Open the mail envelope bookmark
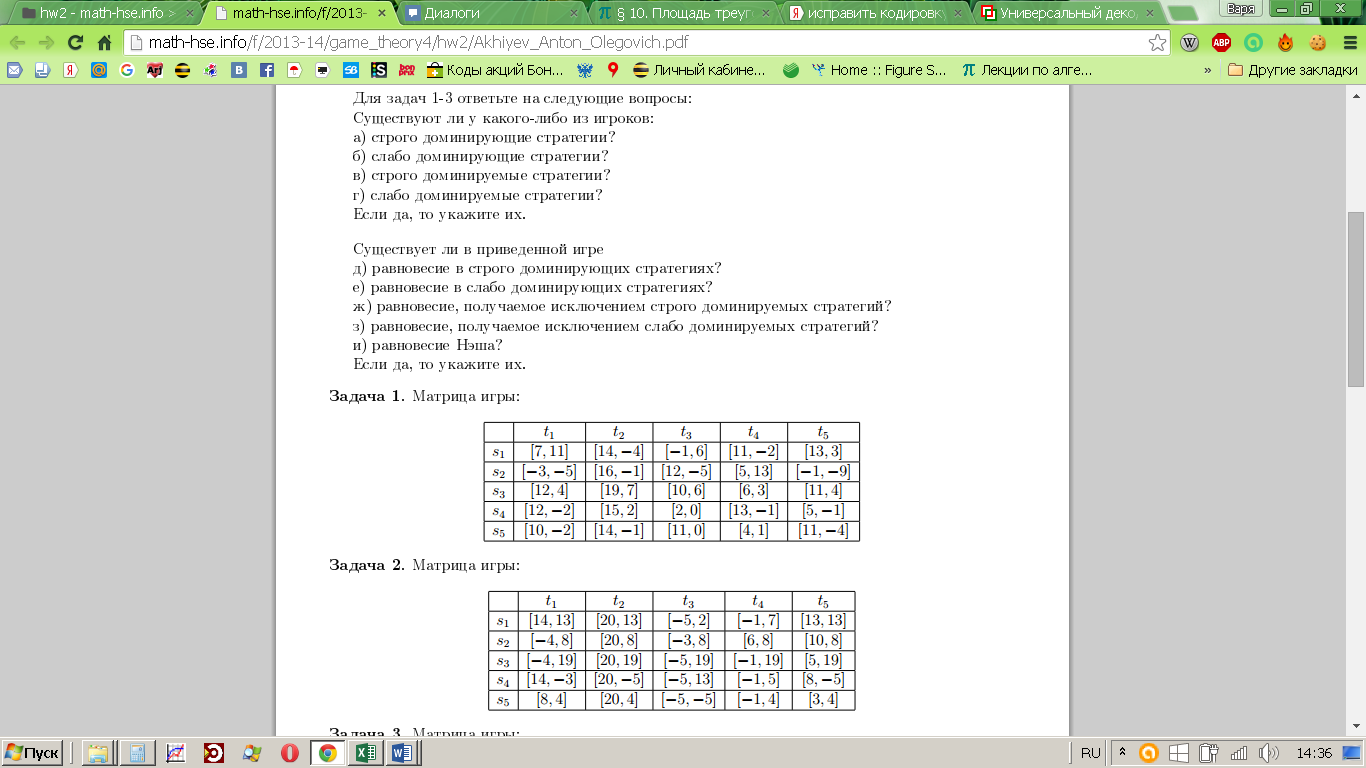1366x768 pixels. point(14,70)
